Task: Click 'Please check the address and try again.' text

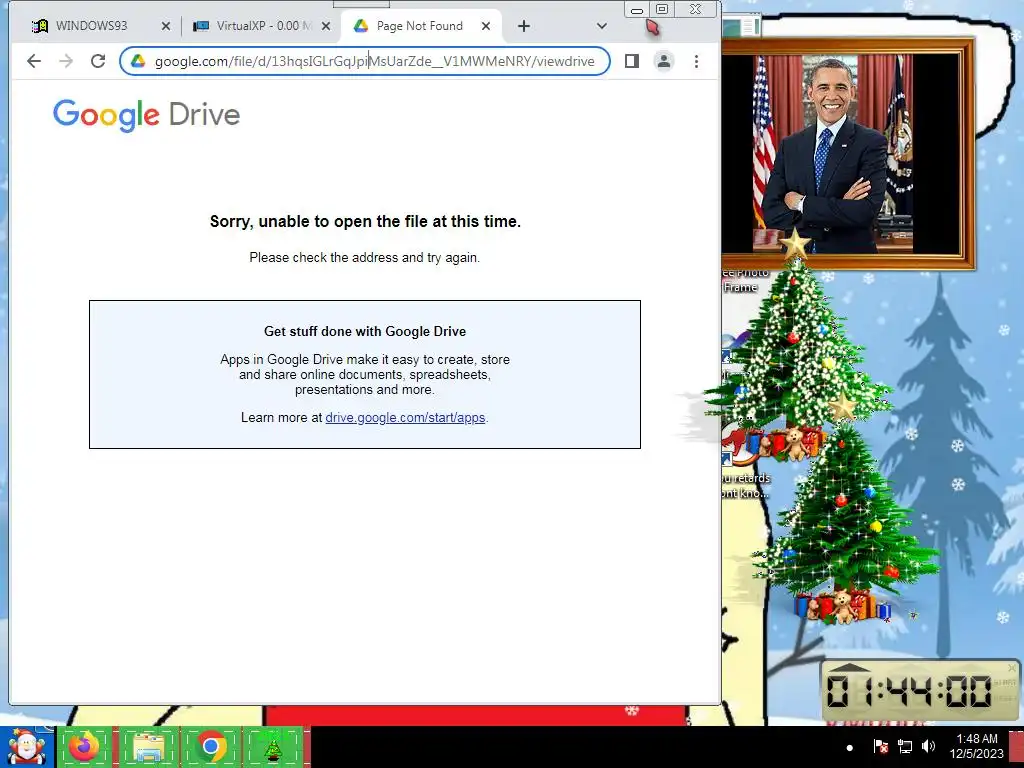Action: pyautogui.click(x=364, y=258)
